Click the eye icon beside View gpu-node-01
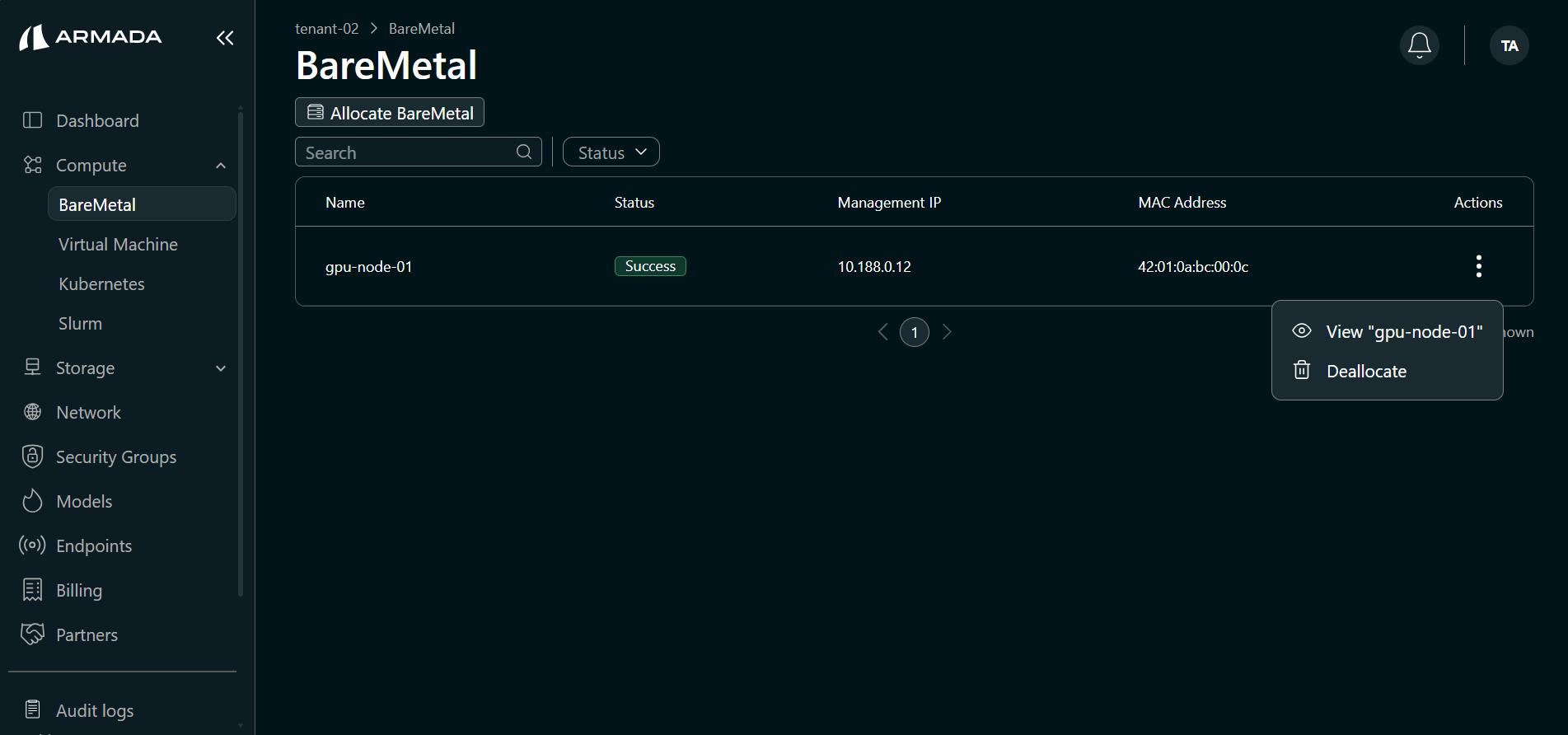 tap(1302, 331)
